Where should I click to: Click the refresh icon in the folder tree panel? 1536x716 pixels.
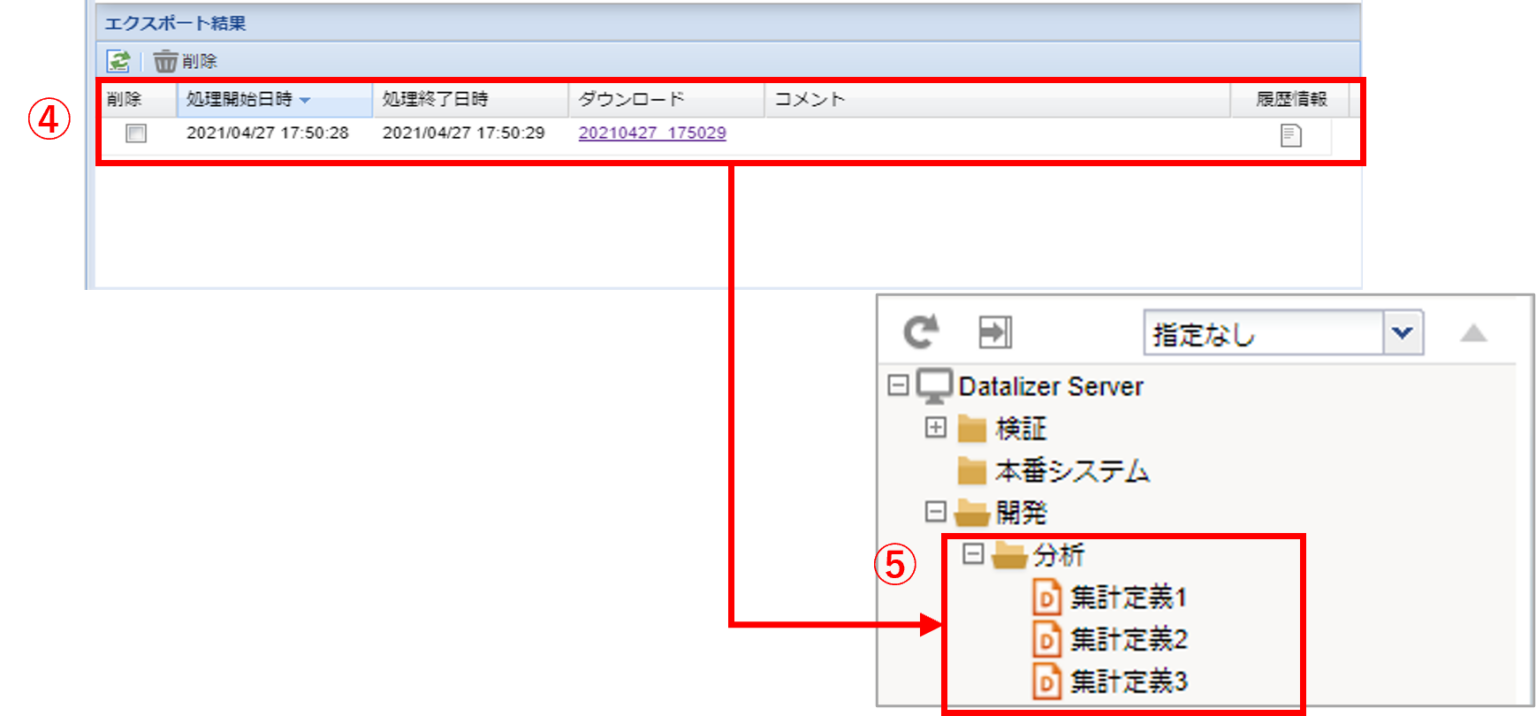tap(920, 332)
